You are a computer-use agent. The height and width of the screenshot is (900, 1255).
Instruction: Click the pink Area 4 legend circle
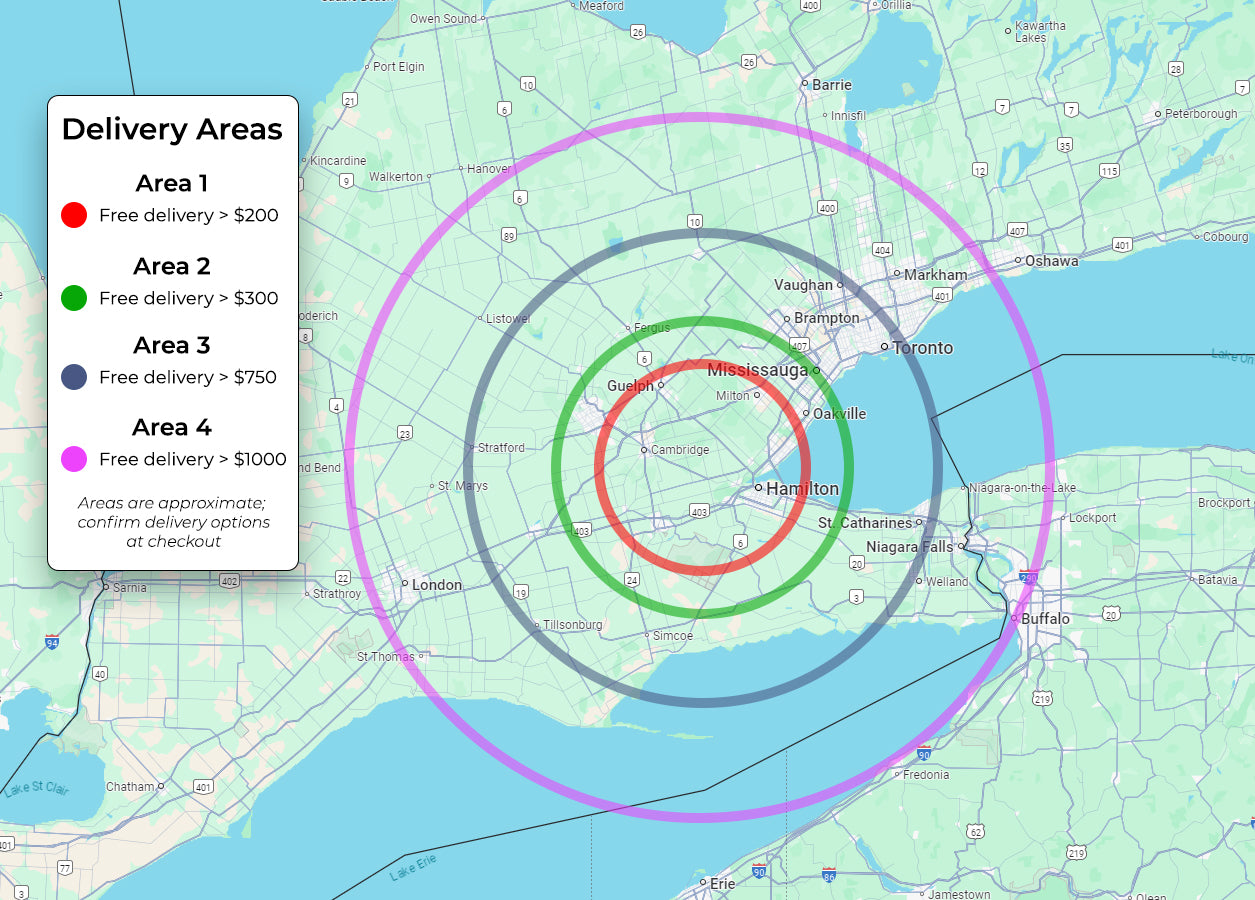(74, 459)
